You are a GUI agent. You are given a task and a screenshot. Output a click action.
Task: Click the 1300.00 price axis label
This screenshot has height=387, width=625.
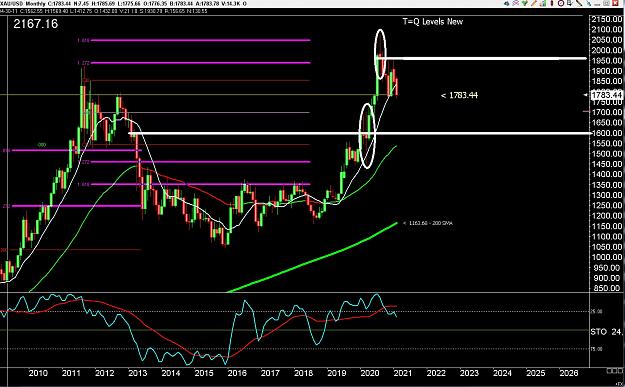click(x=607, y=195)
